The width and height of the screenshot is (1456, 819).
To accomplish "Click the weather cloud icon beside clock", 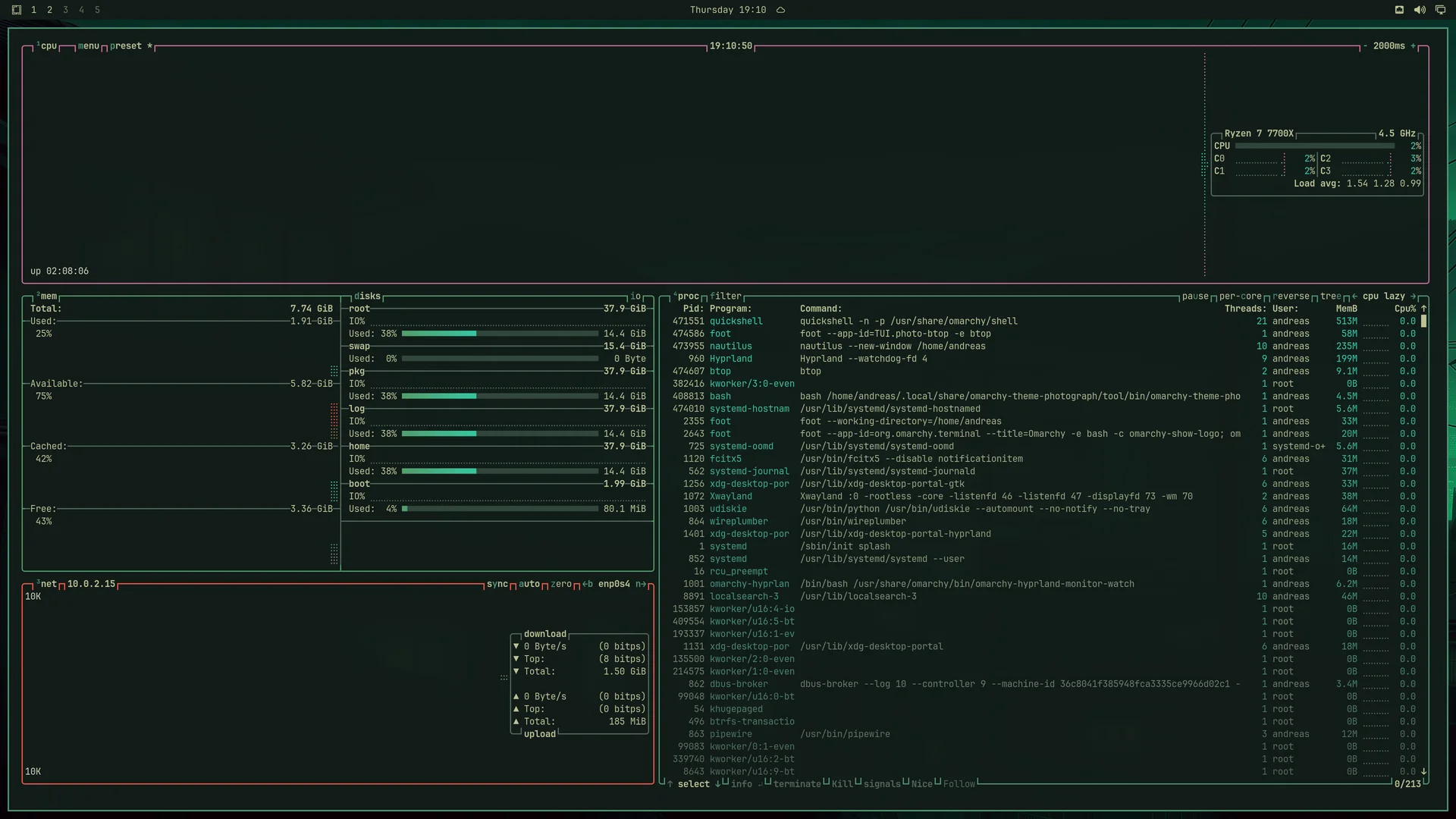I will pyautogui.click(x=780, y=10).
